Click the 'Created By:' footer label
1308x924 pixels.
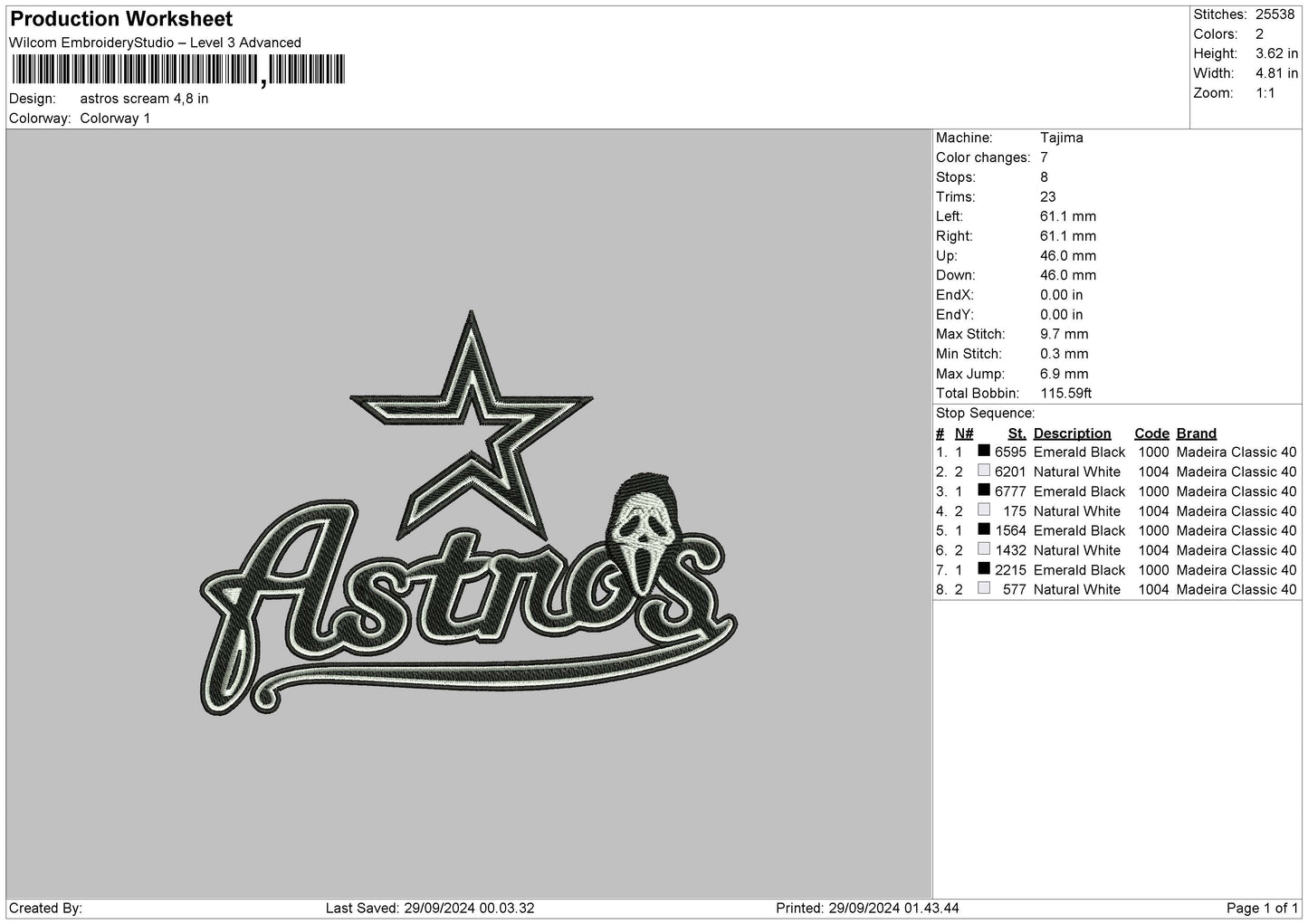click(45, 908)
